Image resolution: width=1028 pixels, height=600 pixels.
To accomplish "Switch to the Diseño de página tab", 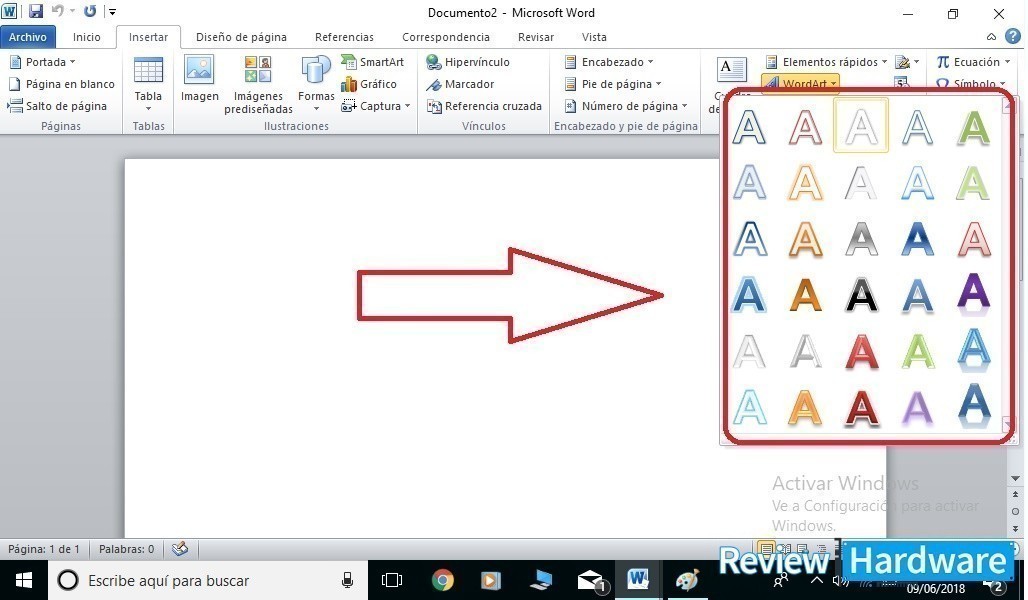I will 241,37.
